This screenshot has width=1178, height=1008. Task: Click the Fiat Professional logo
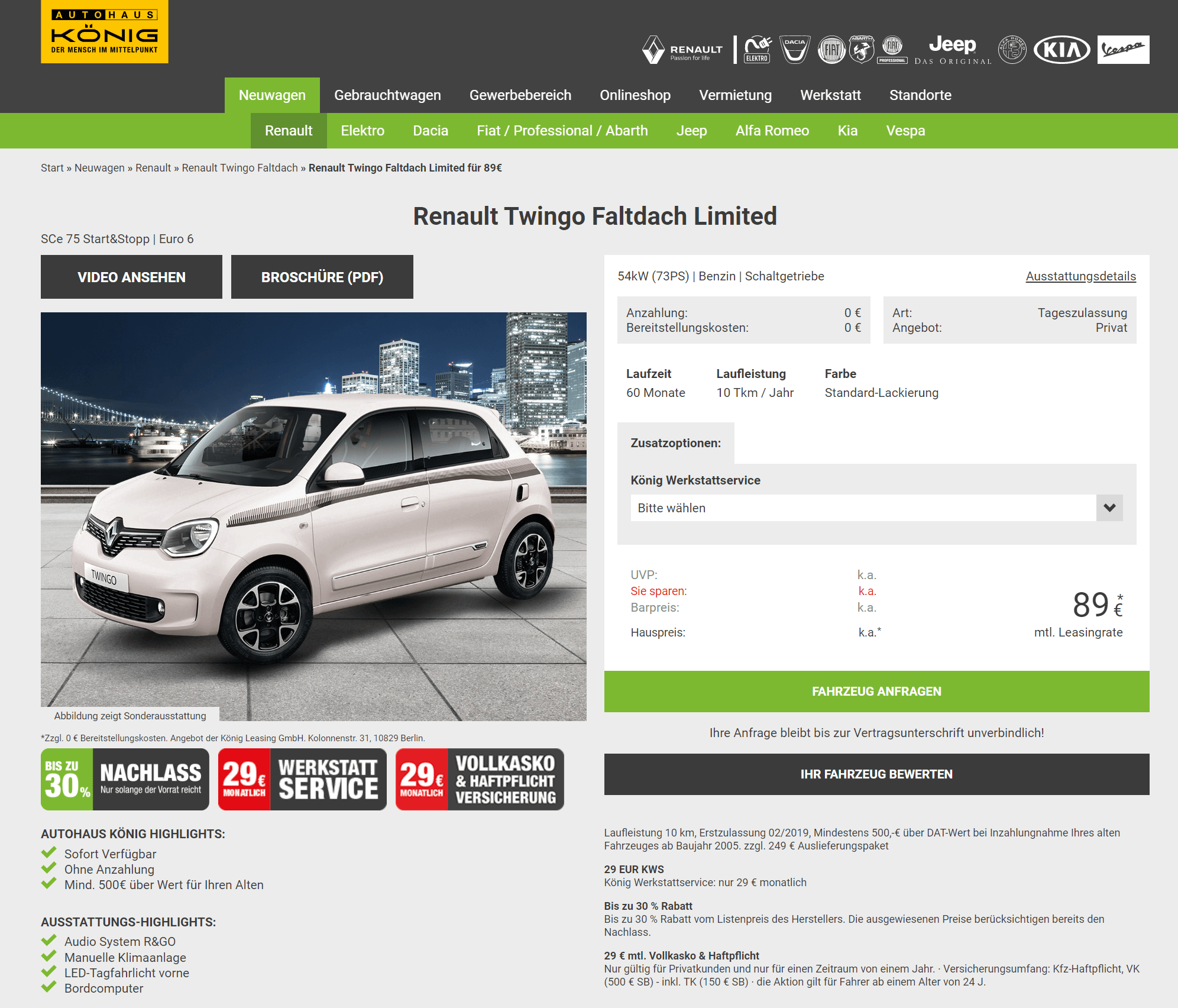pos(892,50)
